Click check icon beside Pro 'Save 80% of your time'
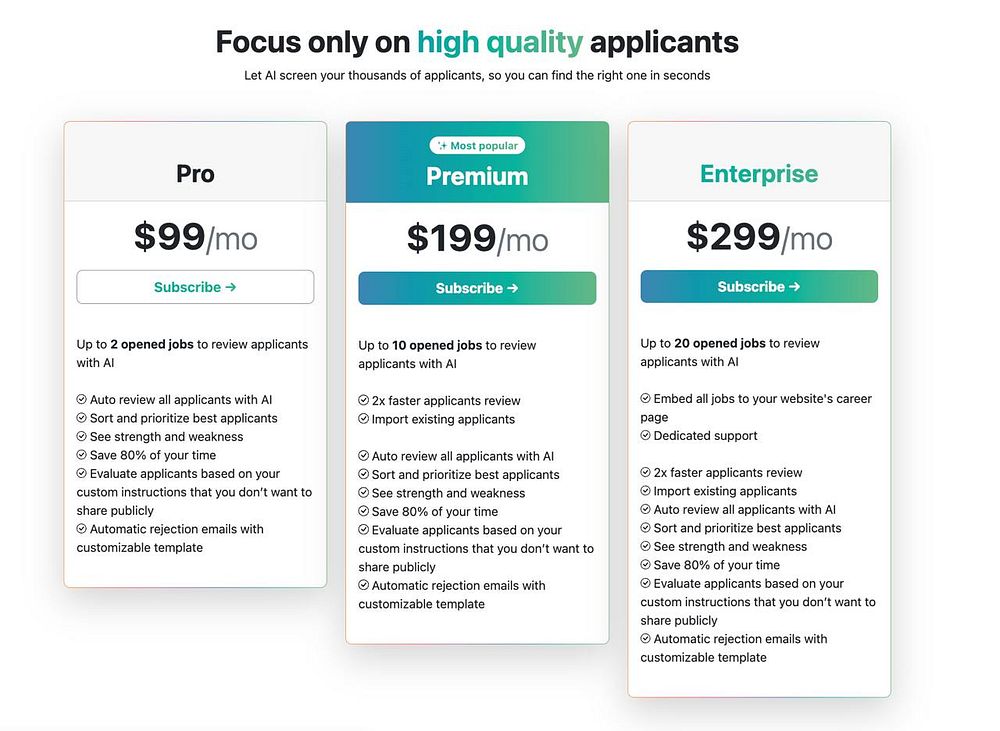This screenshot has width=1000, height=731. pos(82,455)
